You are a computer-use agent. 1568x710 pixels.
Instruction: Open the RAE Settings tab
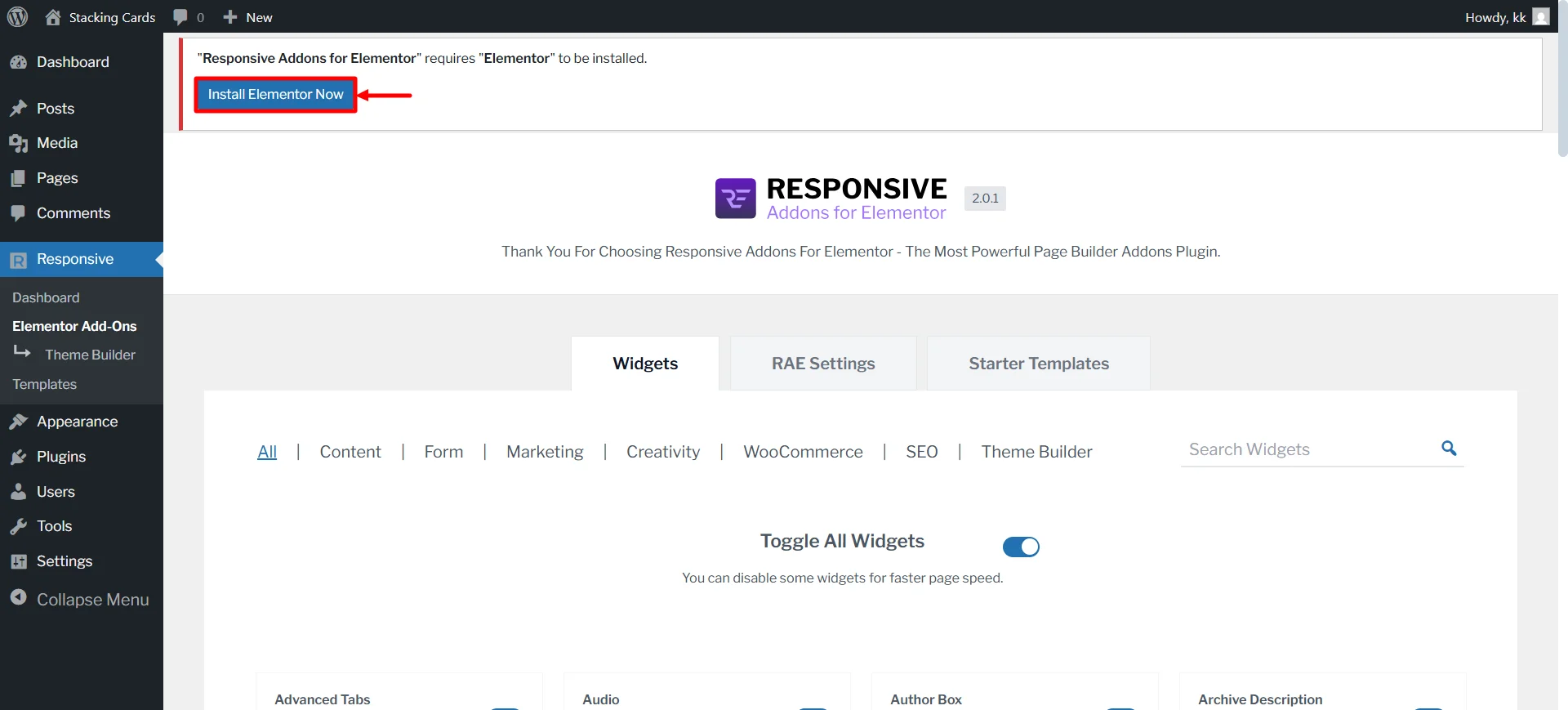click(823, 364)
